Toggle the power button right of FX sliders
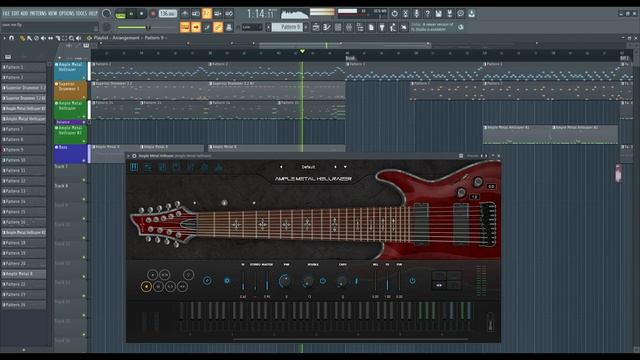 [x=413, y=281]
